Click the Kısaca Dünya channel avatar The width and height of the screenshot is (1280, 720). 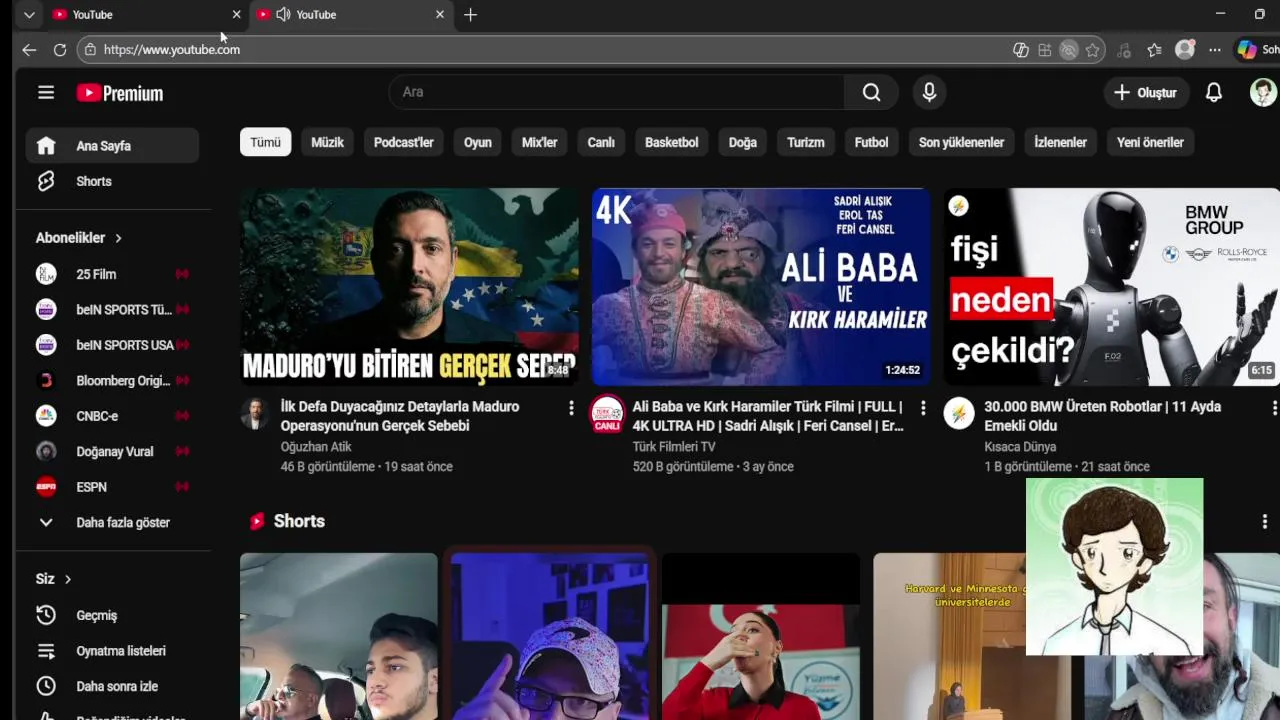click(x=958, y=413)
